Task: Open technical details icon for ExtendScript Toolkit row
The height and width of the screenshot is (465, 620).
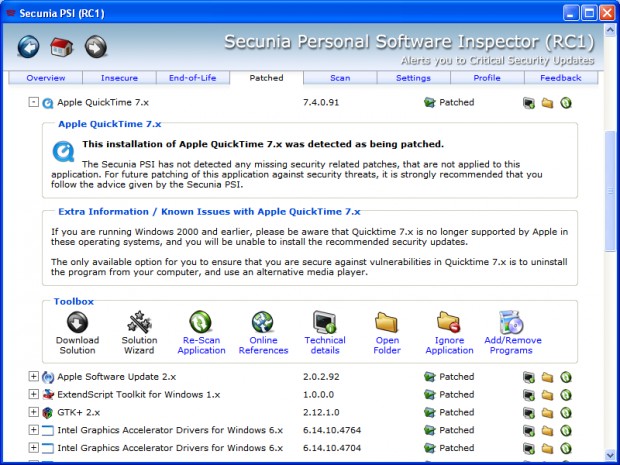Action: point(529,395)
